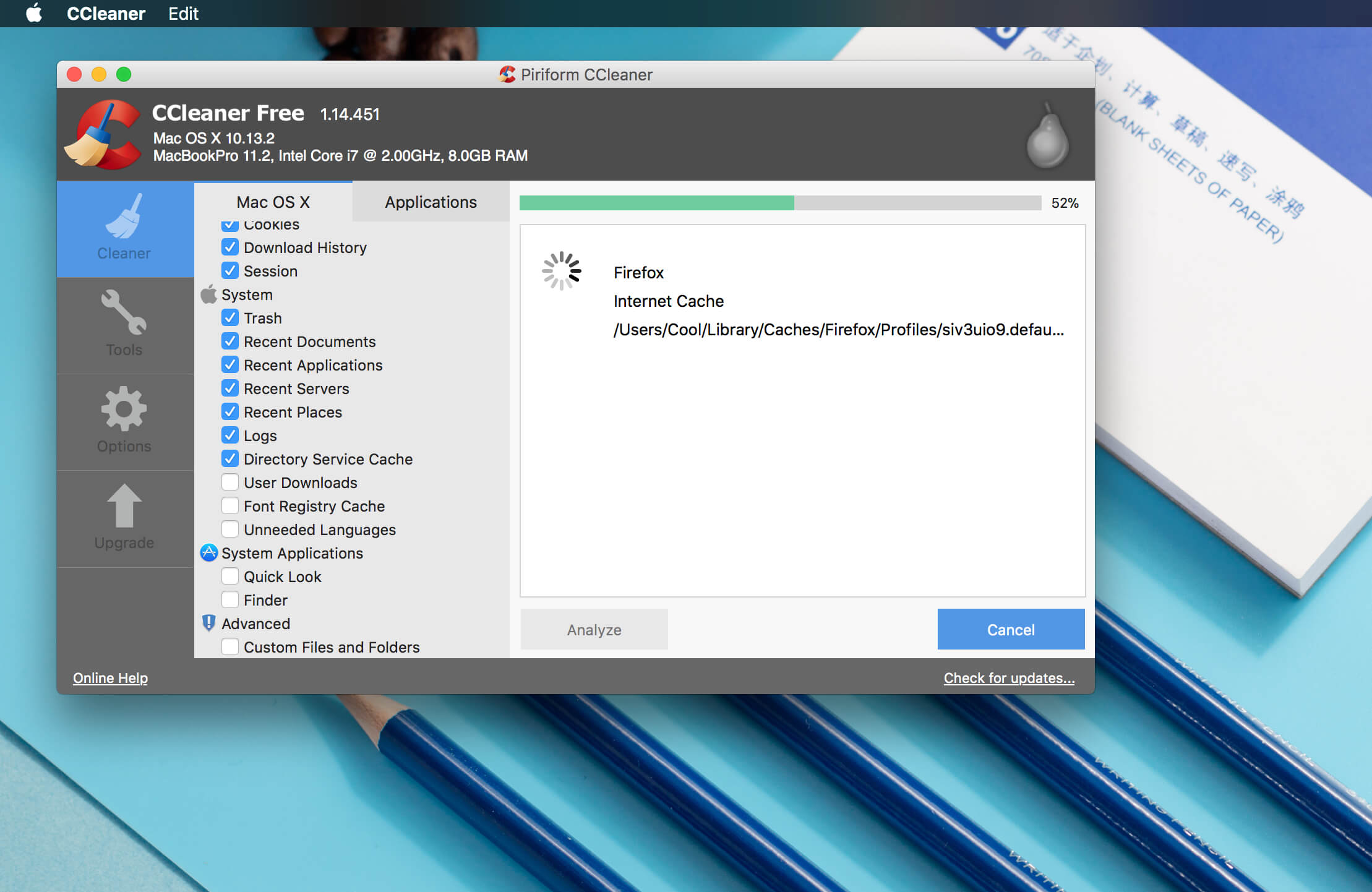Click the shield icon beside Advanced
The height and width of the screenshot is (892, 1372).
[209, 623]
